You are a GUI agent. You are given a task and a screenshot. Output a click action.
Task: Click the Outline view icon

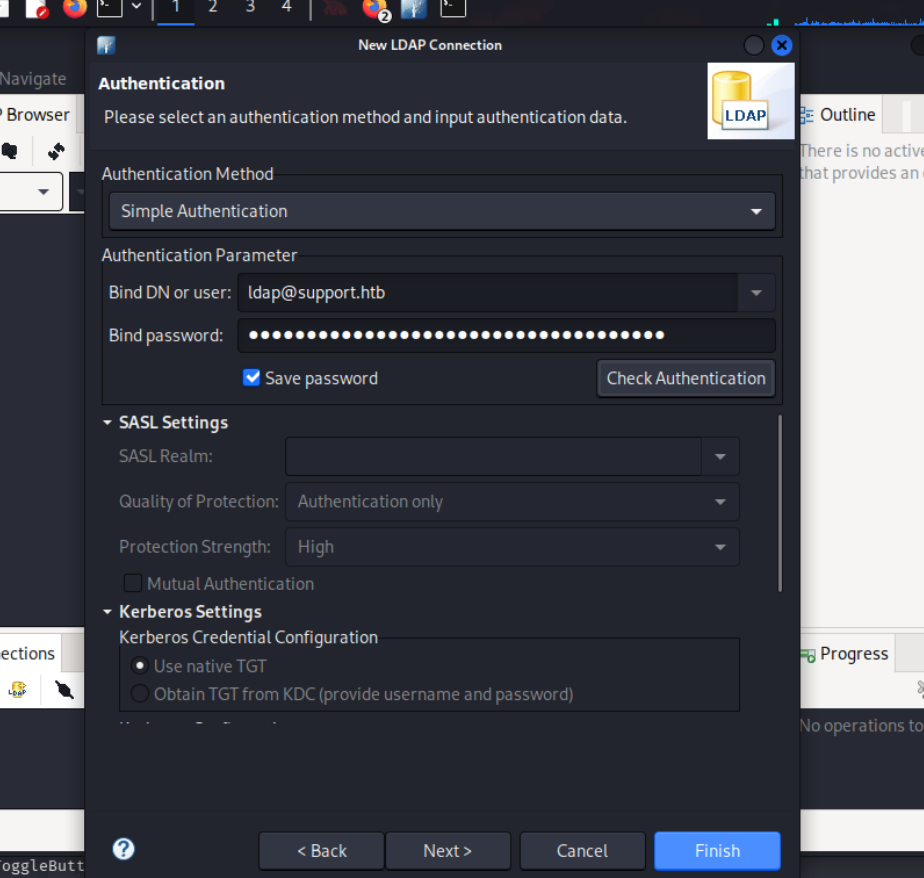point(806,116)
